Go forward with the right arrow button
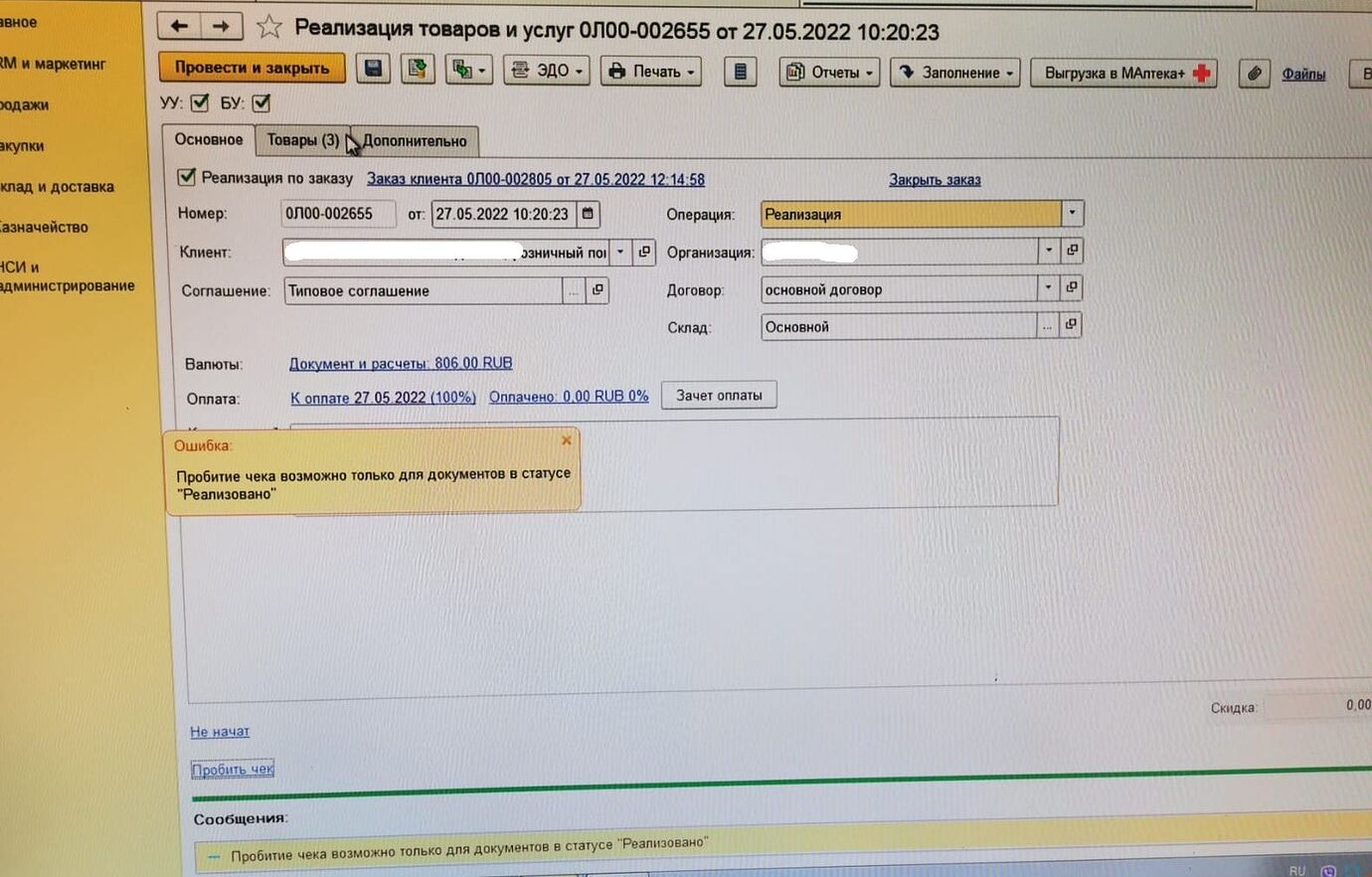 tap(222, 27)
